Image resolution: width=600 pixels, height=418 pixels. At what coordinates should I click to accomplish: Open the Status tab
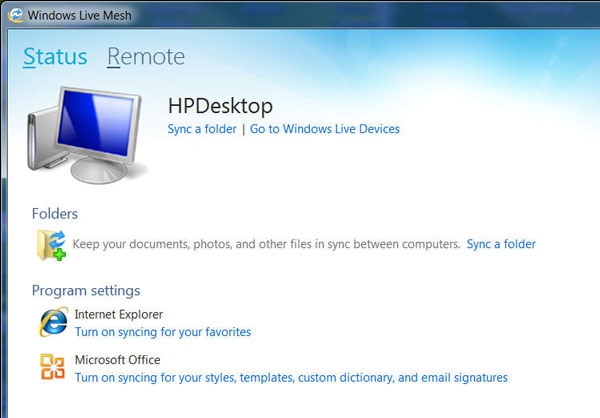click(55, 57)
